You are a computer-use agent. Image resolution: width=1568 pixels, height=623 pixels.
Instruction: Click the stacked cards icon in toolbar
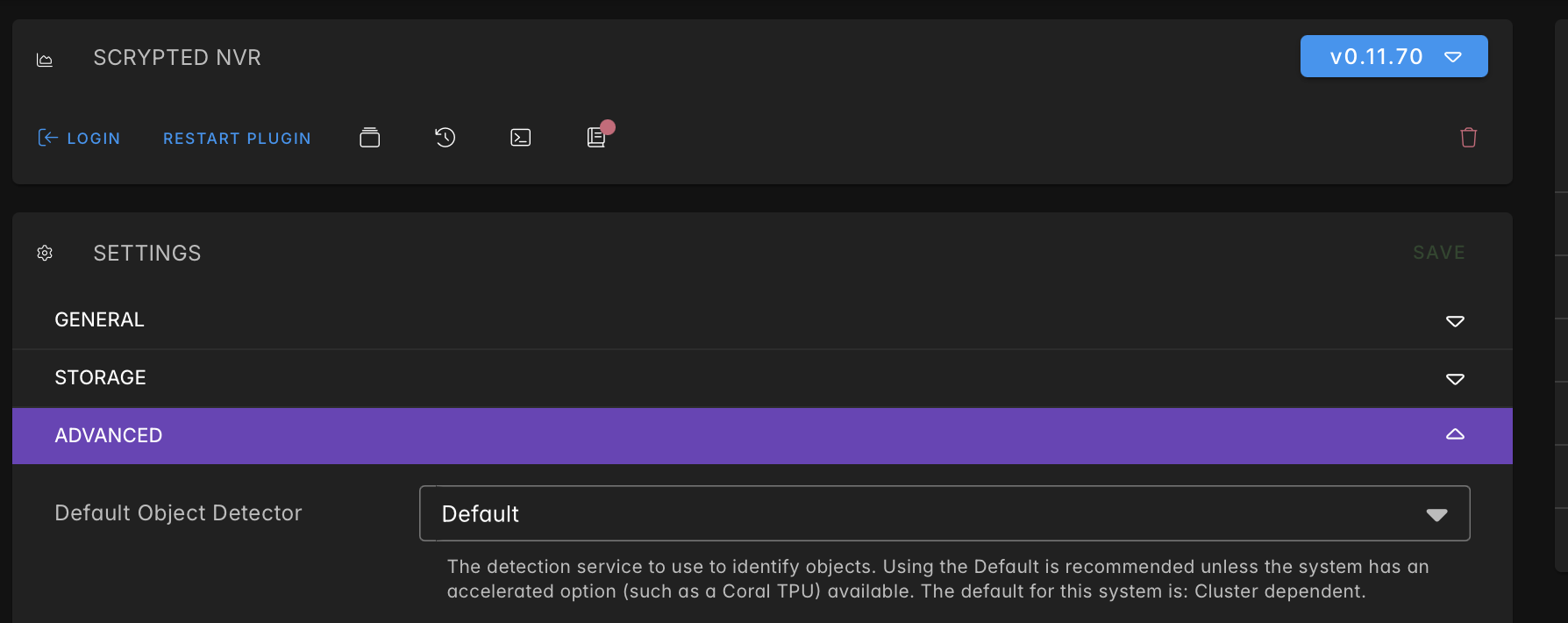(370, 137)
